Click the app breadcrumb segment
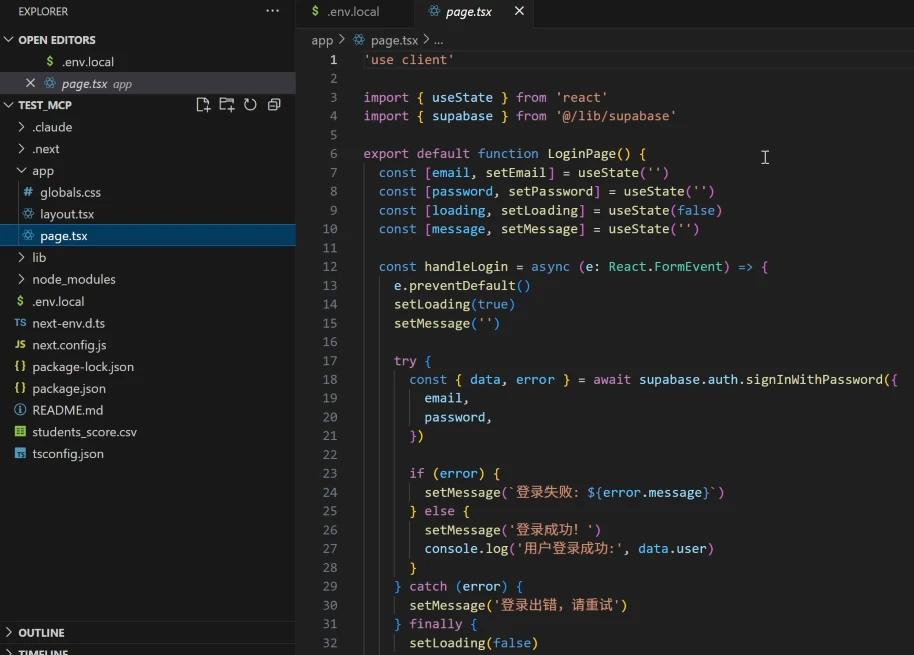This screenshot has width=914, height=655. click(322, 40)
